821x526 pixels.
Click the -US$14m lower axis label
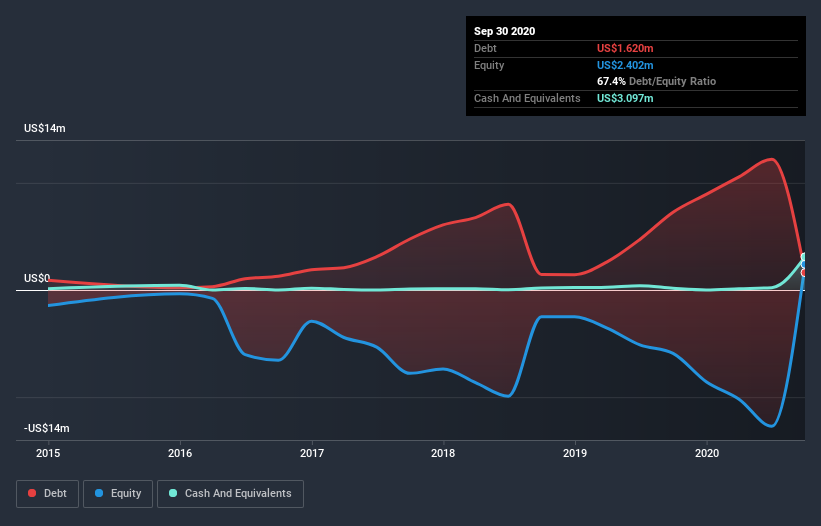47,428
